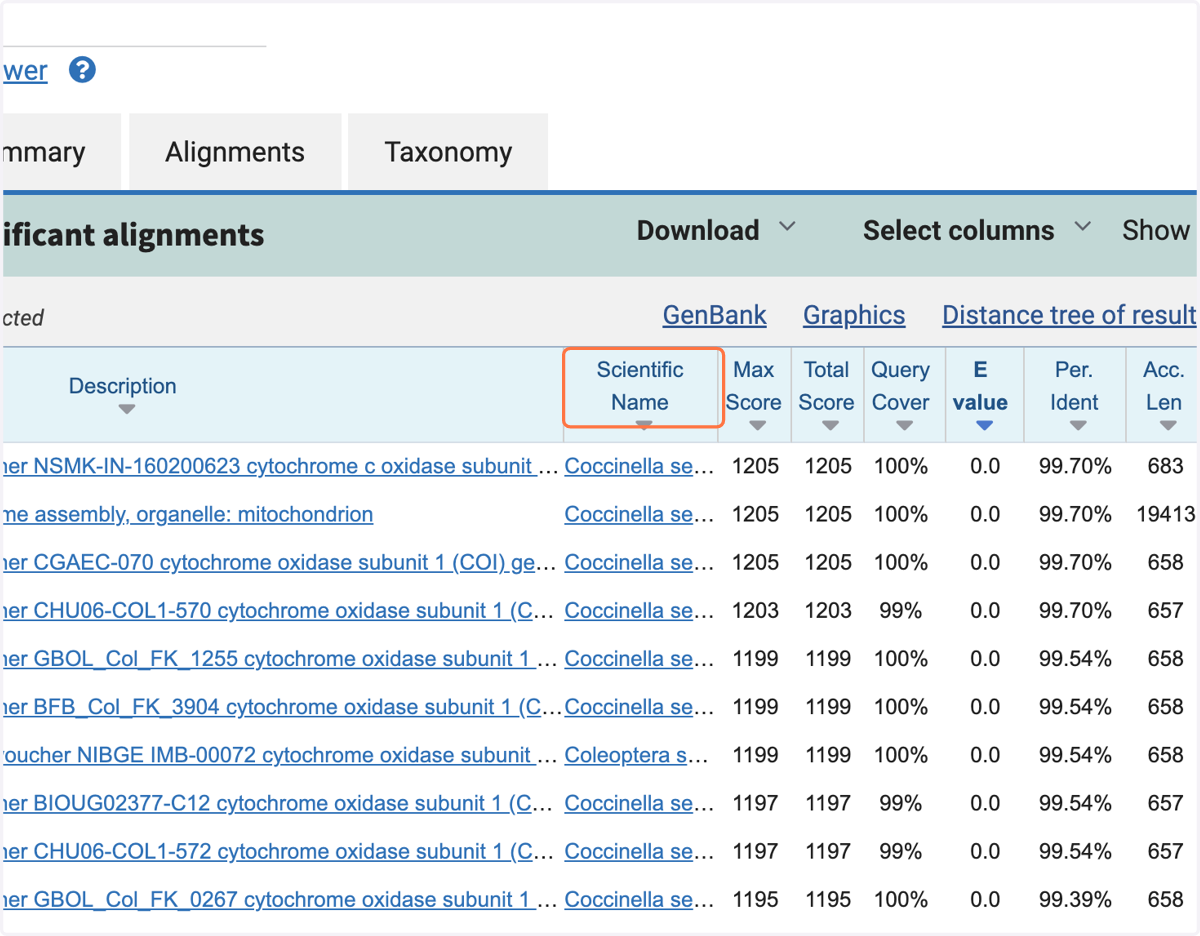Select the 99.39% identity value

1075,899
